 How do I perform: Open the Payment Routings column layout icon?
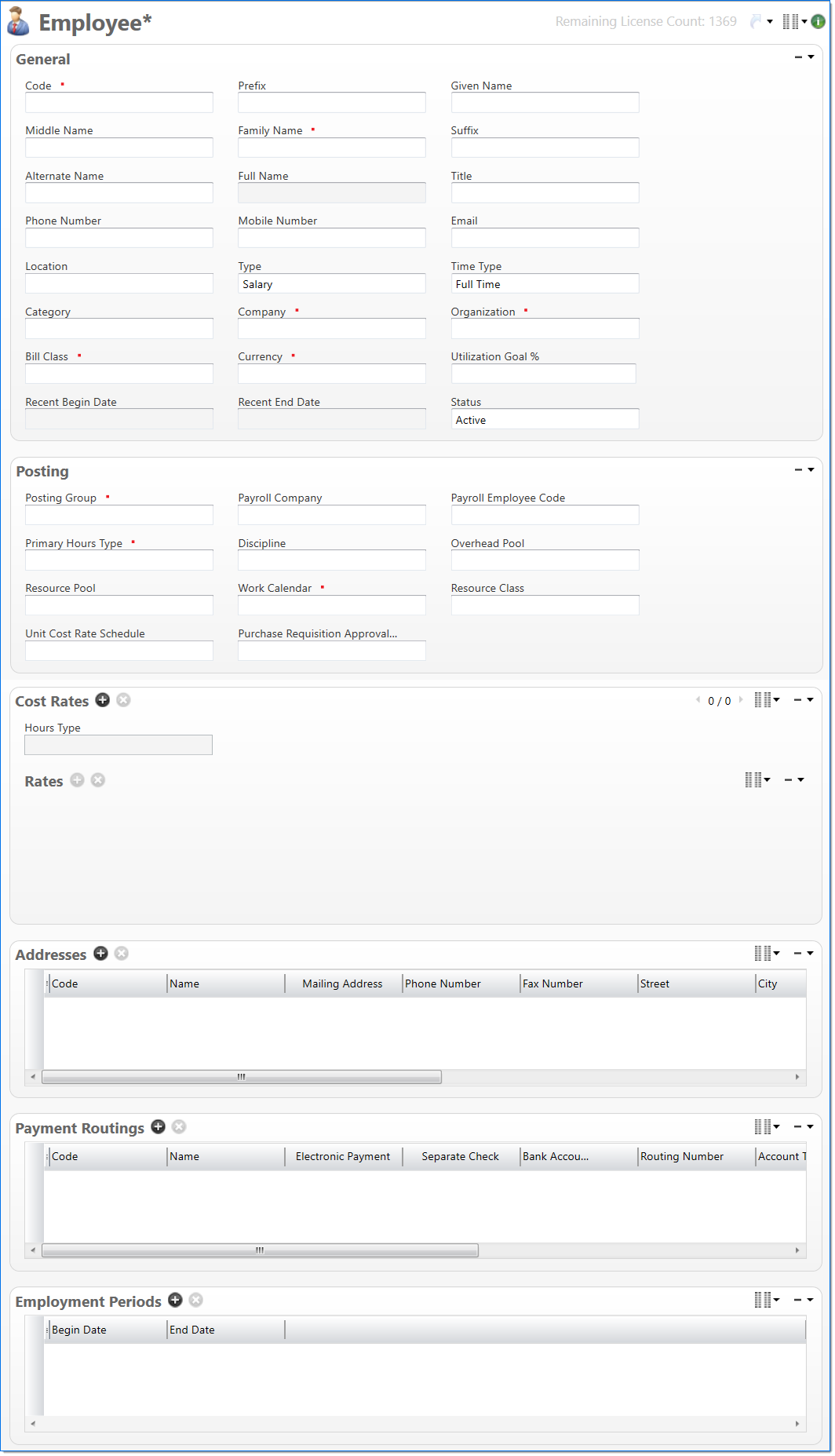click(763, 1126)
